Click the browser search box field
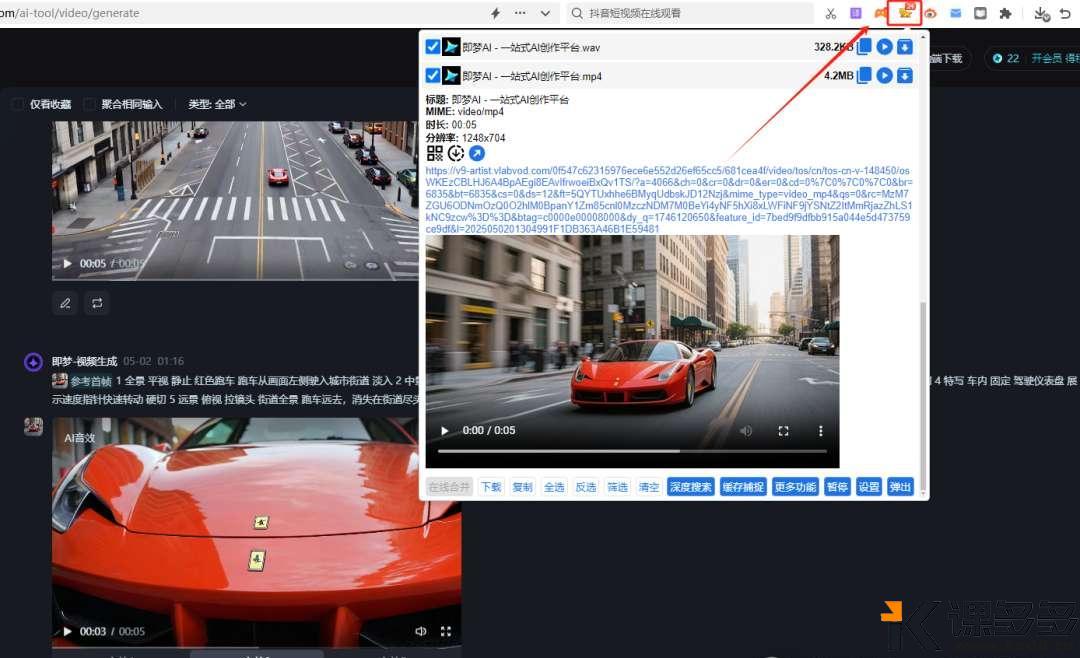This screenshot has height=658, width=1080. (689, 13)
